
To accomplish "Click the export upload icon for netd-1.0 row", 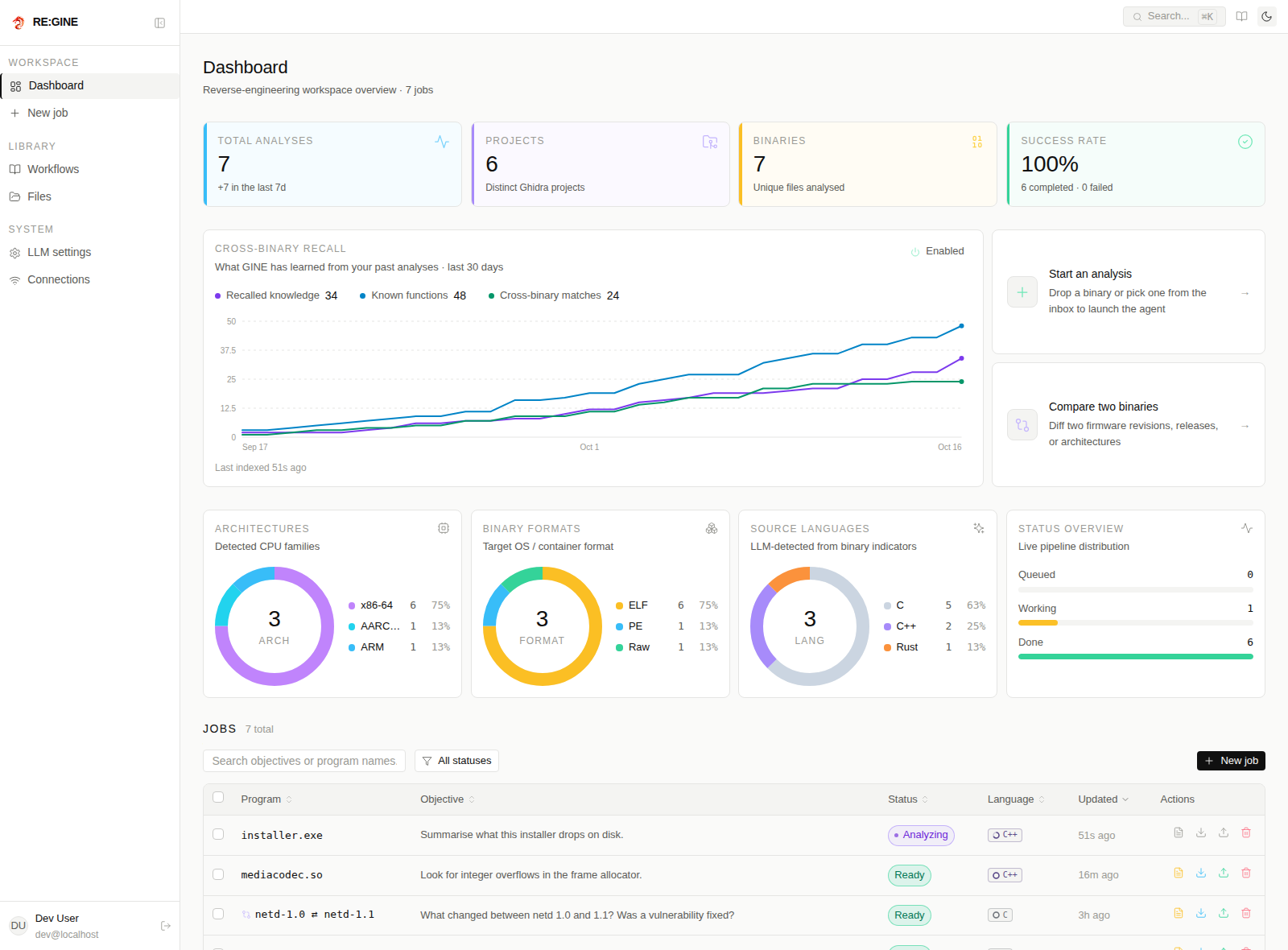I will [1224, 913].
